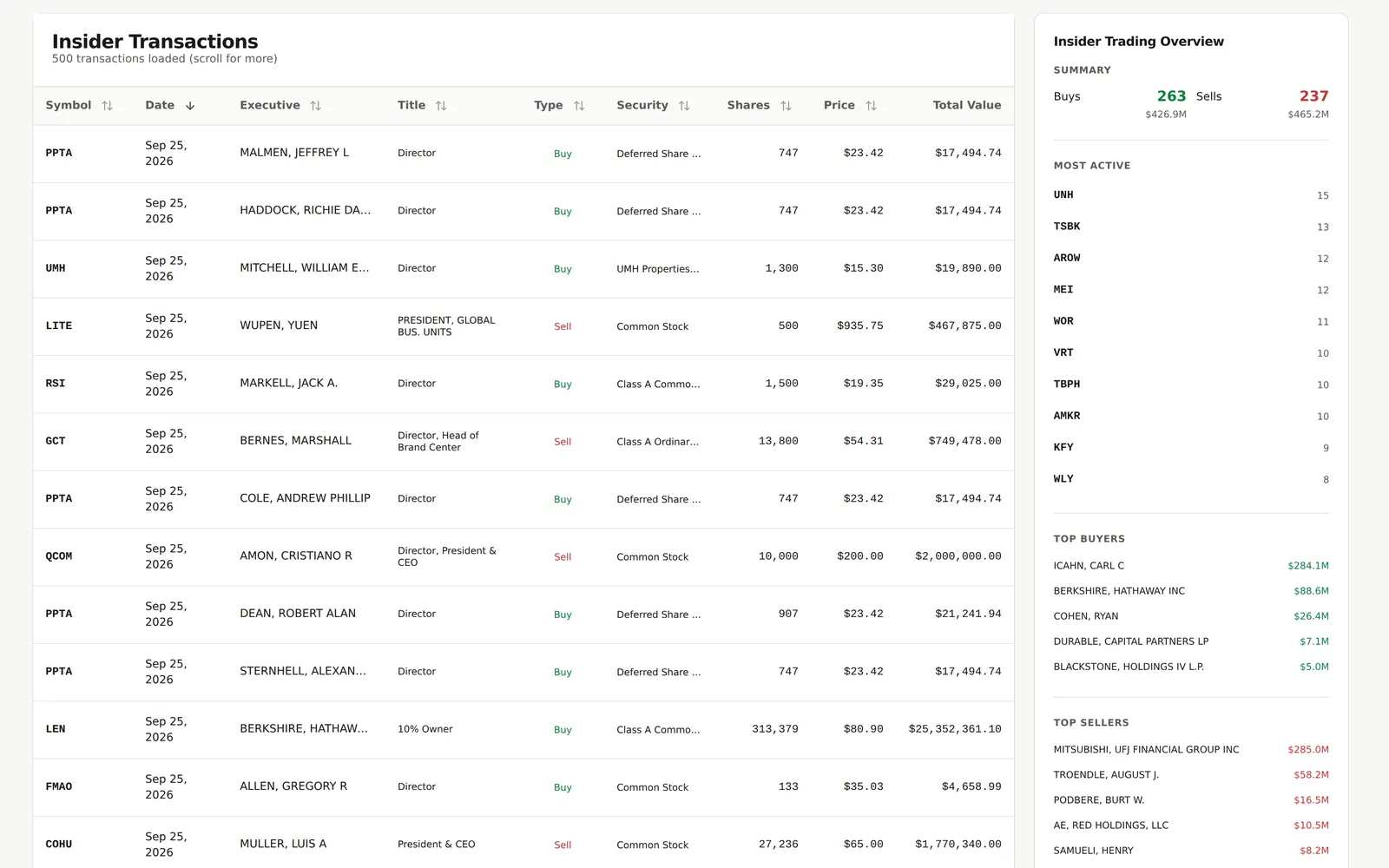This screenshot has height=868, width=1389.
Task: Click the GCT row Sell type
Action: point(563,442)
